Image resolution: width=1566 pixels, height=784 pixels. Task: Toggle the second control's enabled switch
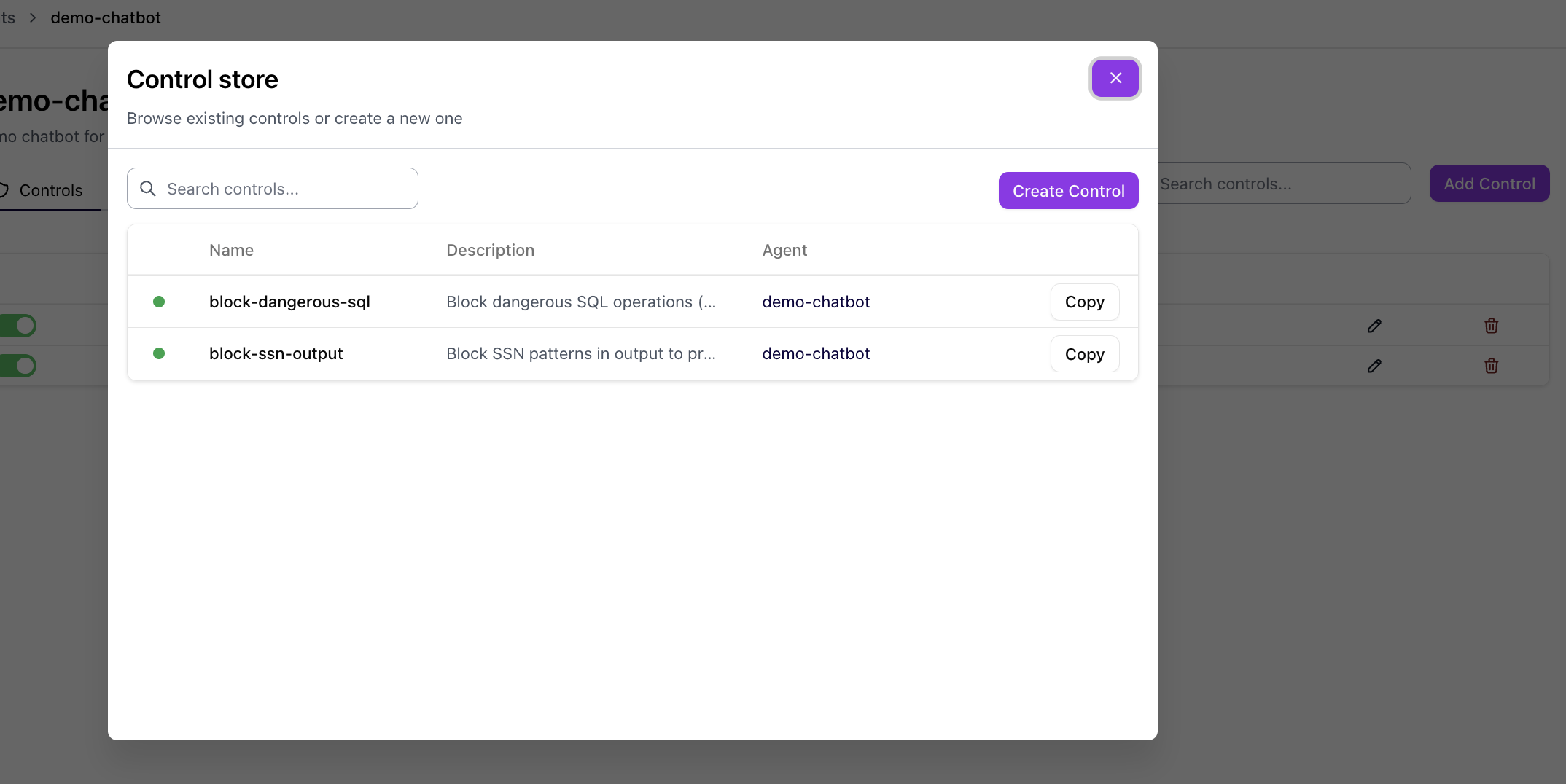[17, 366]
